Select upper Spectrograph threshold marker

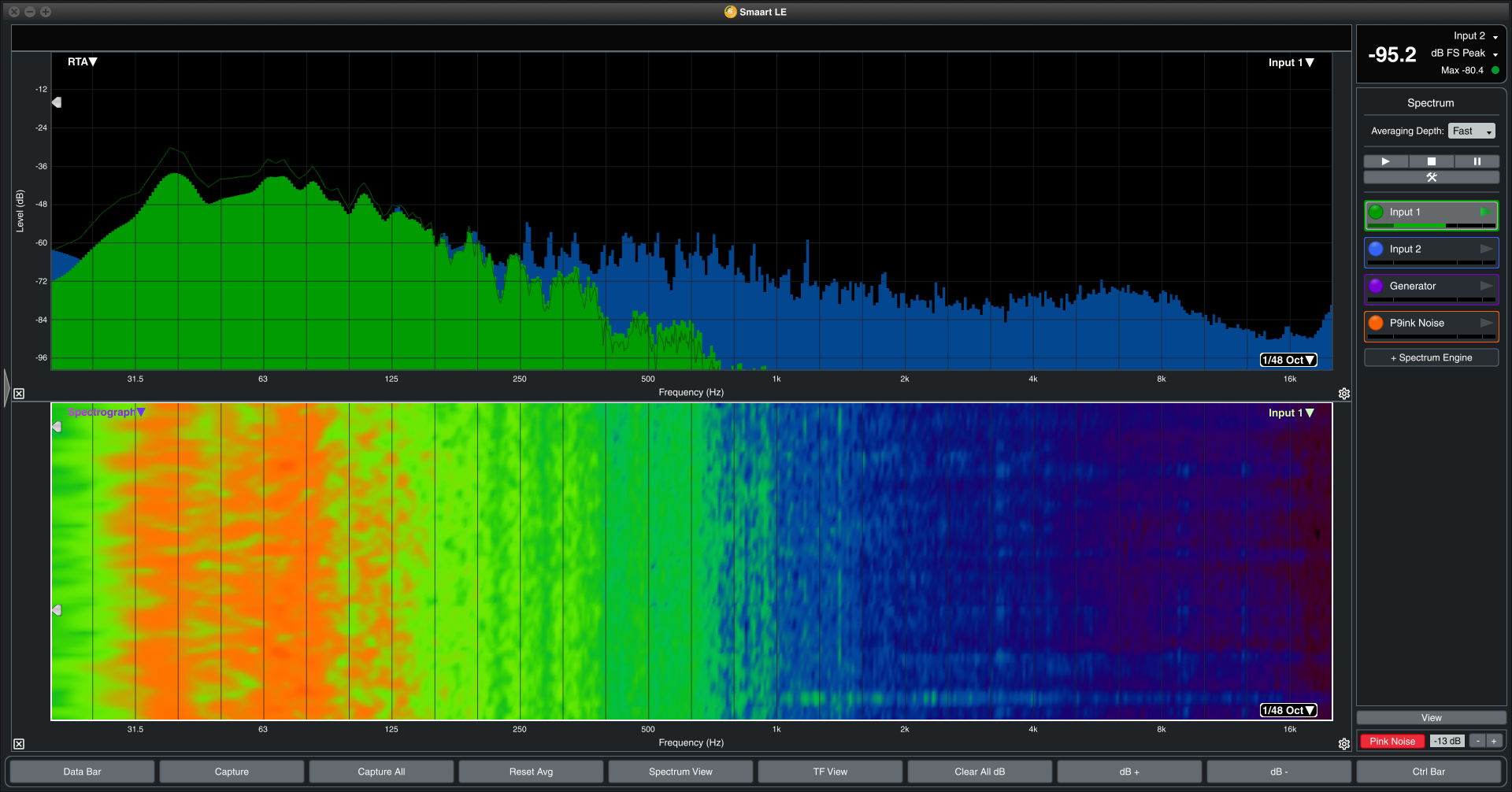tap(57, 427)
